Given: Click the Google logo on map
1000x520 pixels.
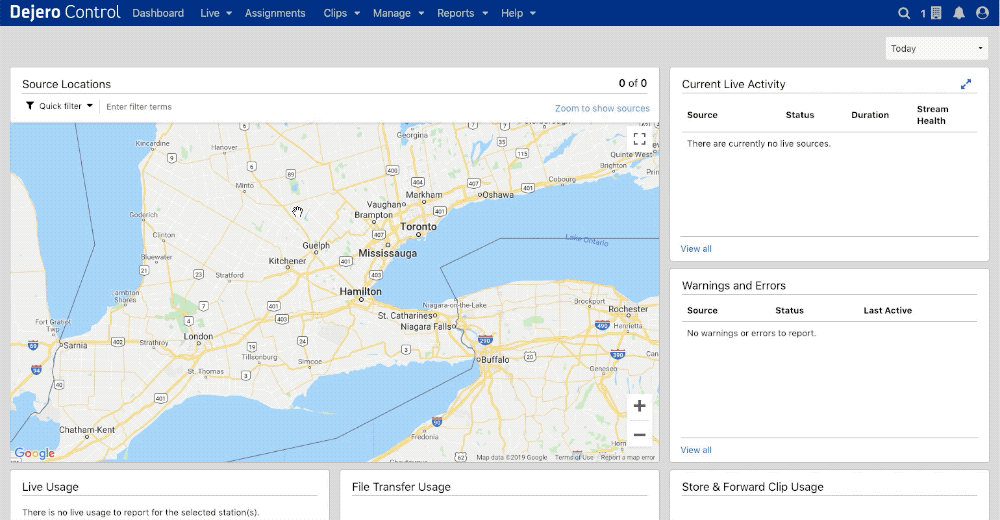Looking at the screenshot, I should (x=34, y=453).
